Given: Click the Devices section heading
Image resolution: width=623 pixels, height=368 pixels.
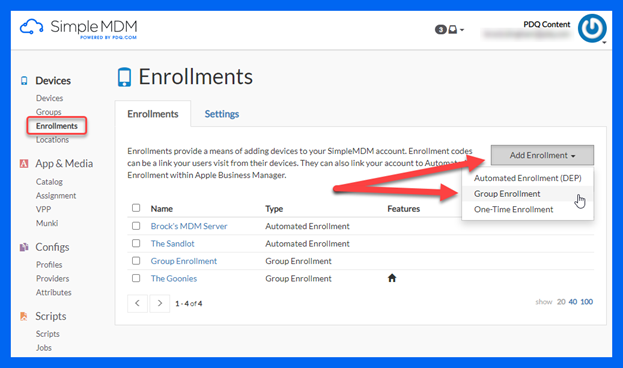Looking at the screenshot, I should tap(53, 81).
